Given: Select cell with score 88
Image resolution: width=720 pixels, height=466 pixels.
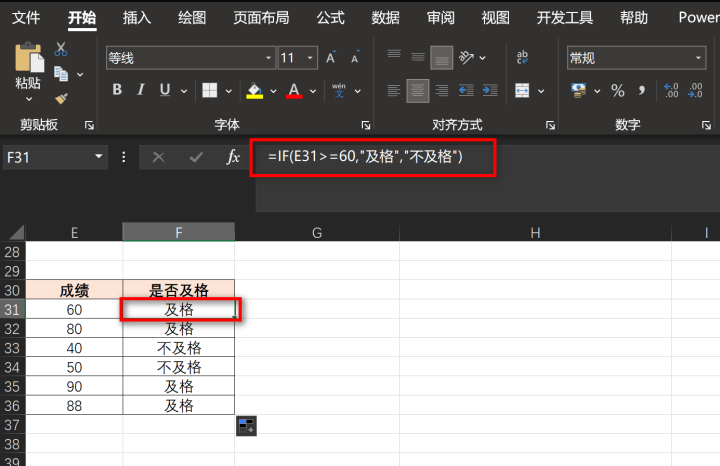Looking at the screenshot, I should pyautogui.click(x=74, y=405).
